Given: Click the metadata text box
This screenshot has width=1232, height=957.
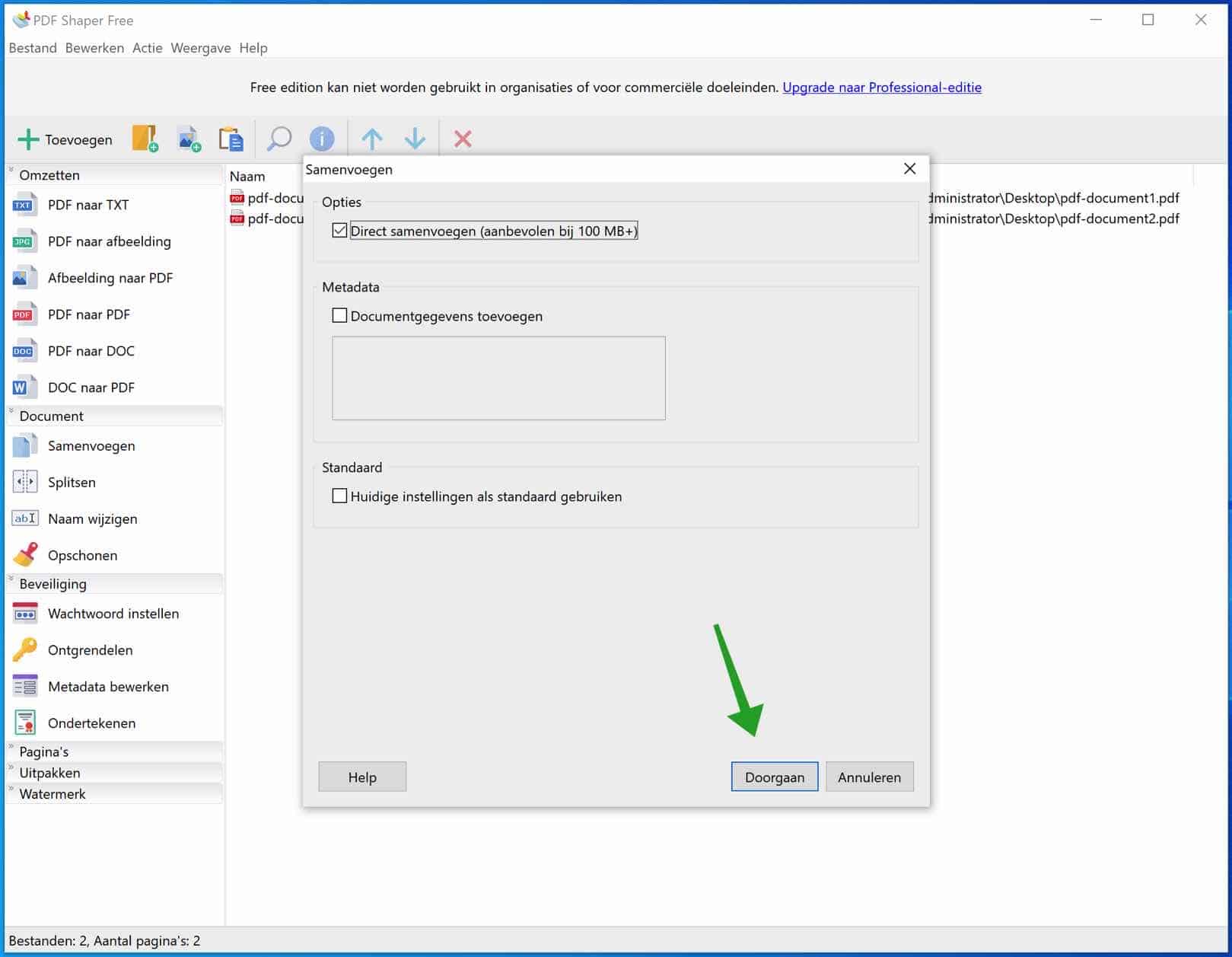Looking at the screenshot, I should 498,378.
